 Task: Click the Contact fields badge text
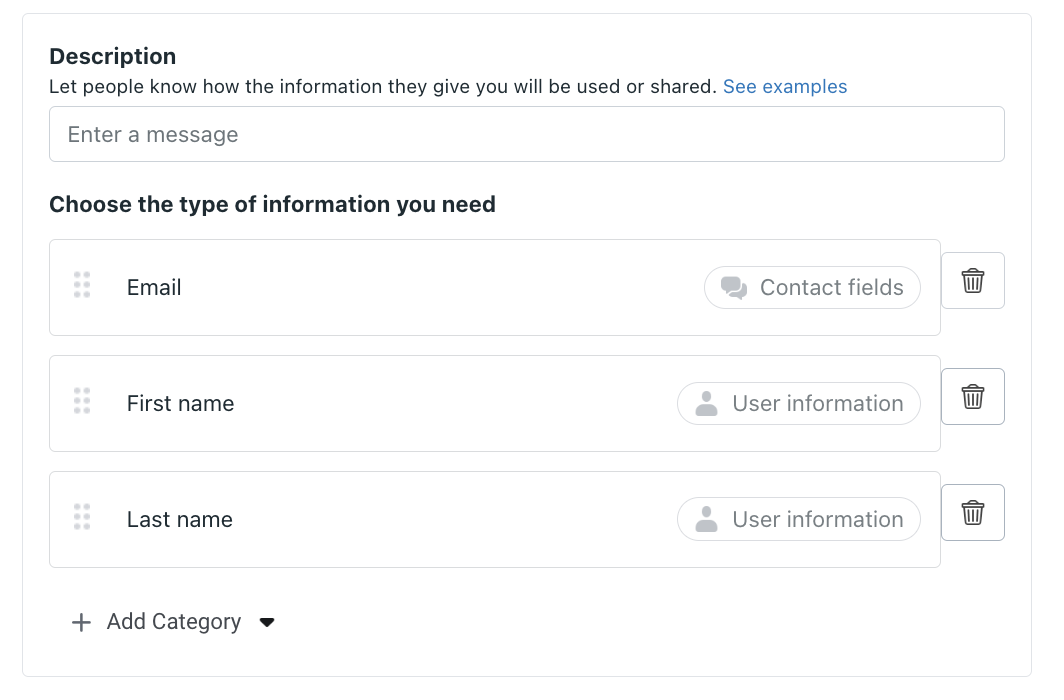[x=831, y=288]
